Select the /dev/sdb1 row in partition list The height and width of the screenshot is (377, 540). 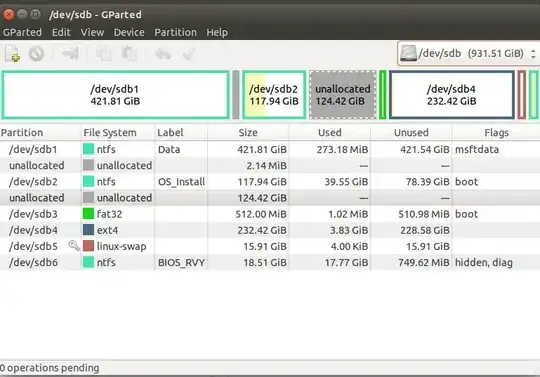[x=270, y=149]
